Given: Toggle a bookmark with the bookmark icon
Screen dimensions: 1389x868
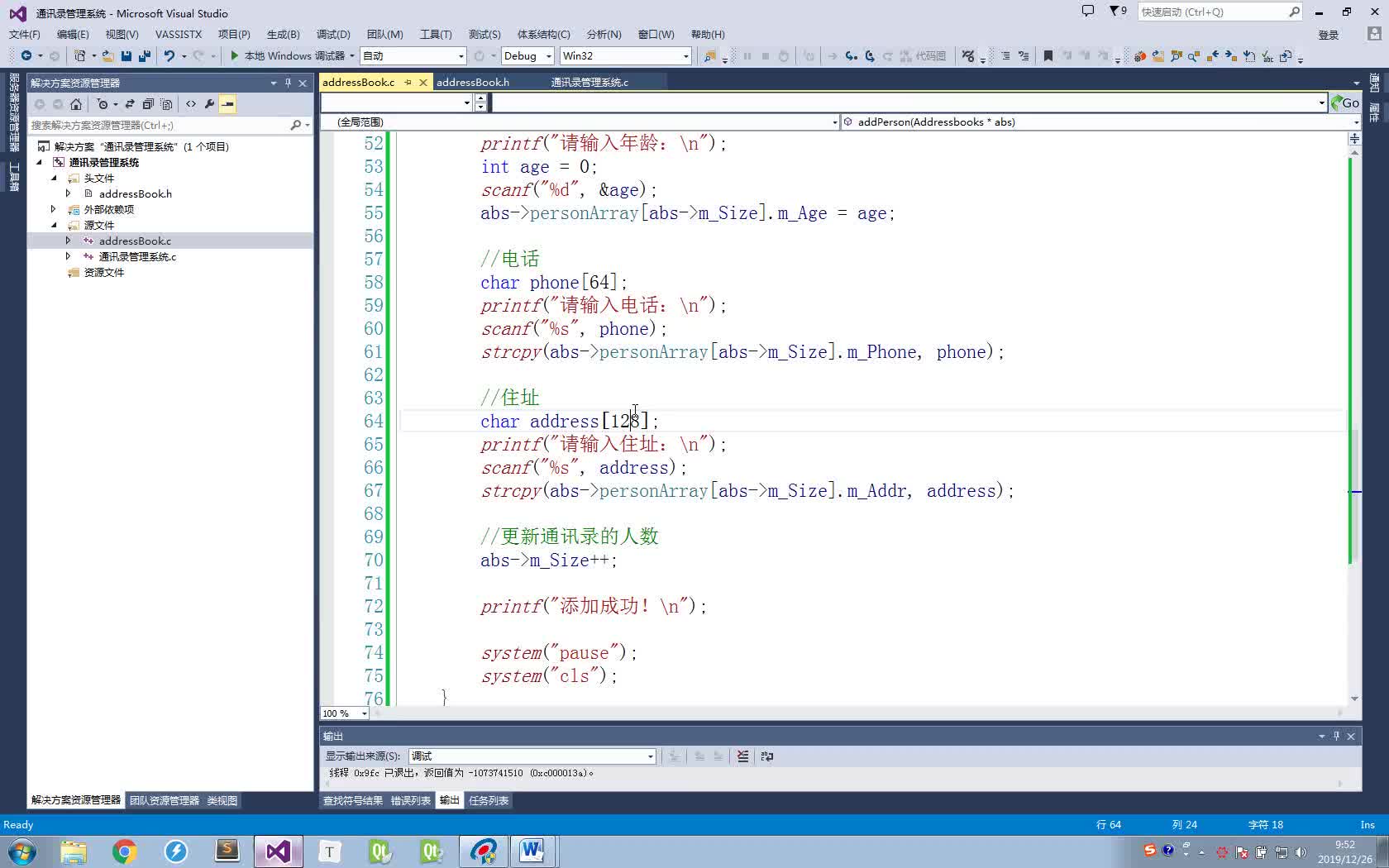Looking at the screenshot, I should pos(1048,55).
